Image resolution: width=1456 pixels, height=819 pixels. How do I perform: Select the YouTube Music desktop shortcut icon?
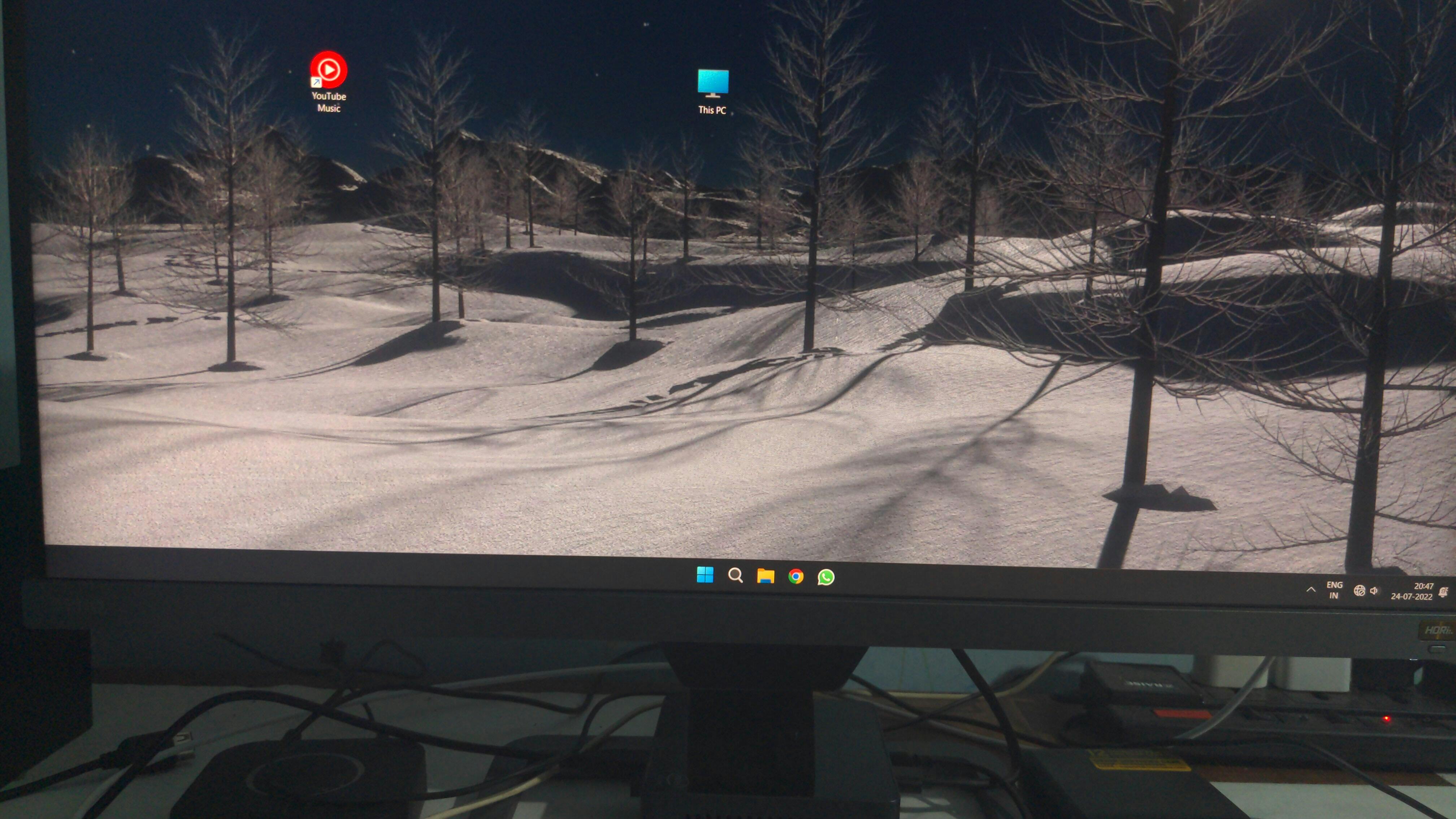tap(328, 70)
